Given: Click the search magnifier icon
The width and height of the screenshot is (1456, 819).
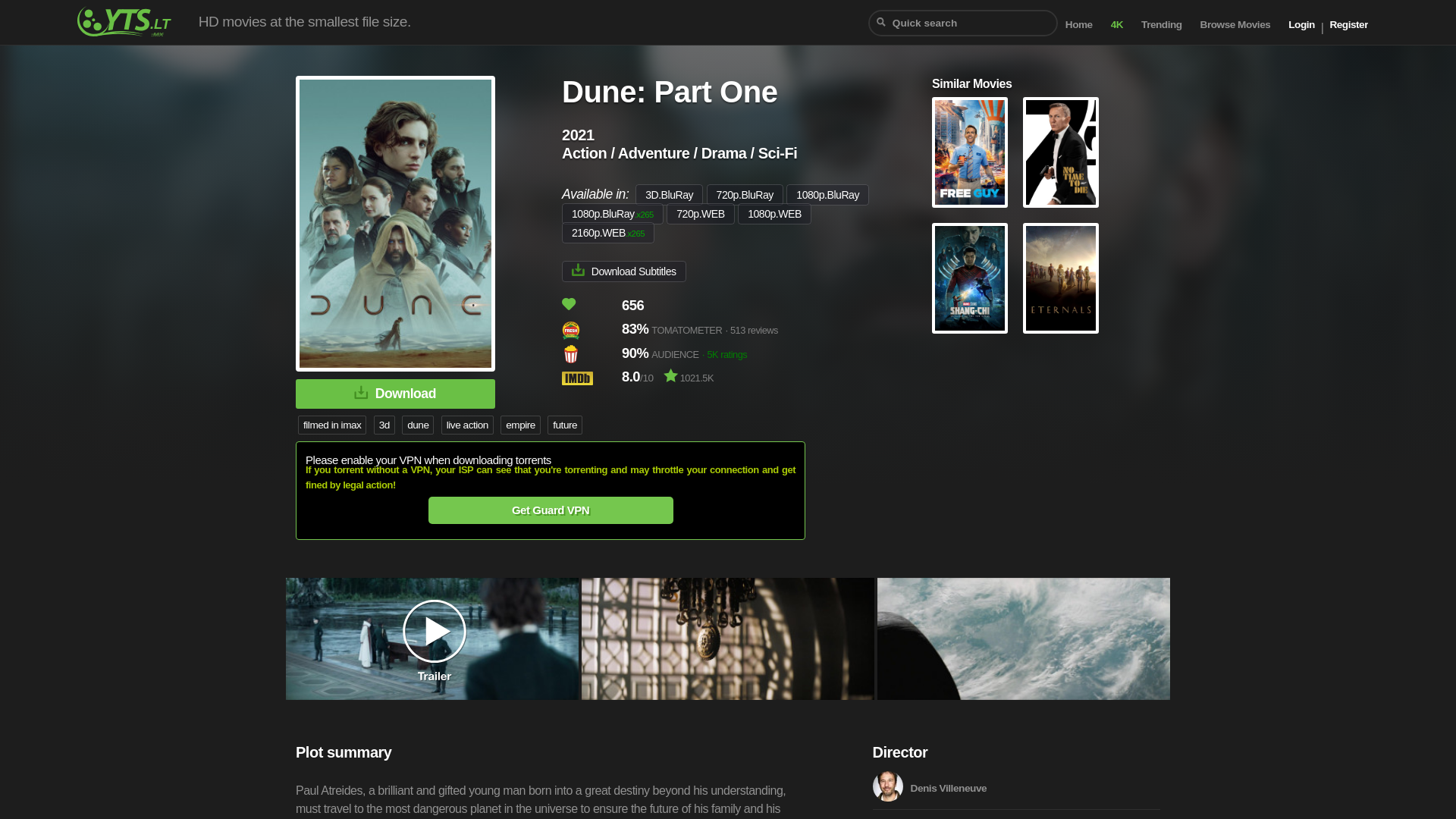Looking at the screenshot, I should pyautogui.click(x=881, y=23).
